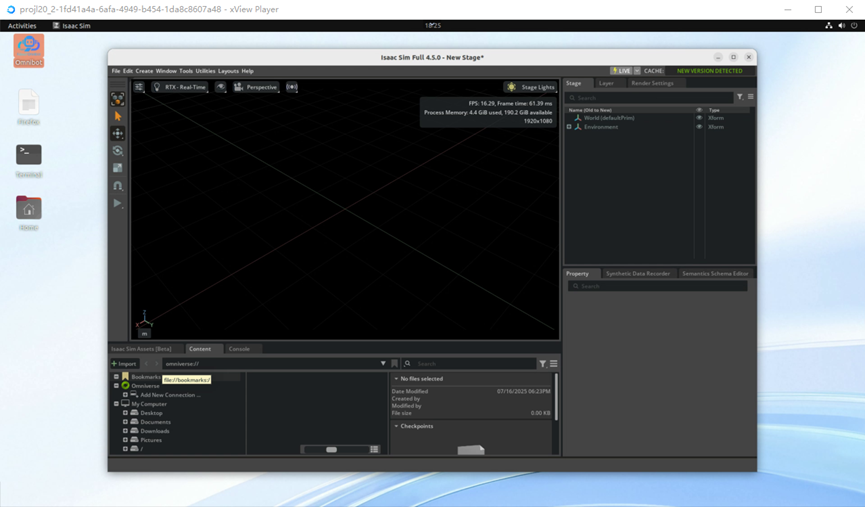
Task: Click the Stage panel search field
Action: [649, 98]
